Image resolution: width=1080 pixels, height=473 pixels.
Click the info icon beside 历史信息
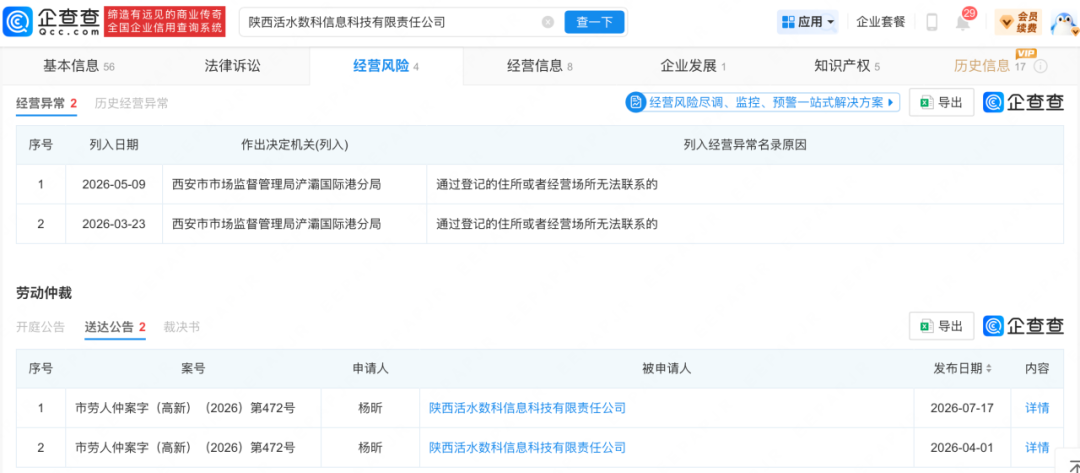click(x=1041, y=66)
